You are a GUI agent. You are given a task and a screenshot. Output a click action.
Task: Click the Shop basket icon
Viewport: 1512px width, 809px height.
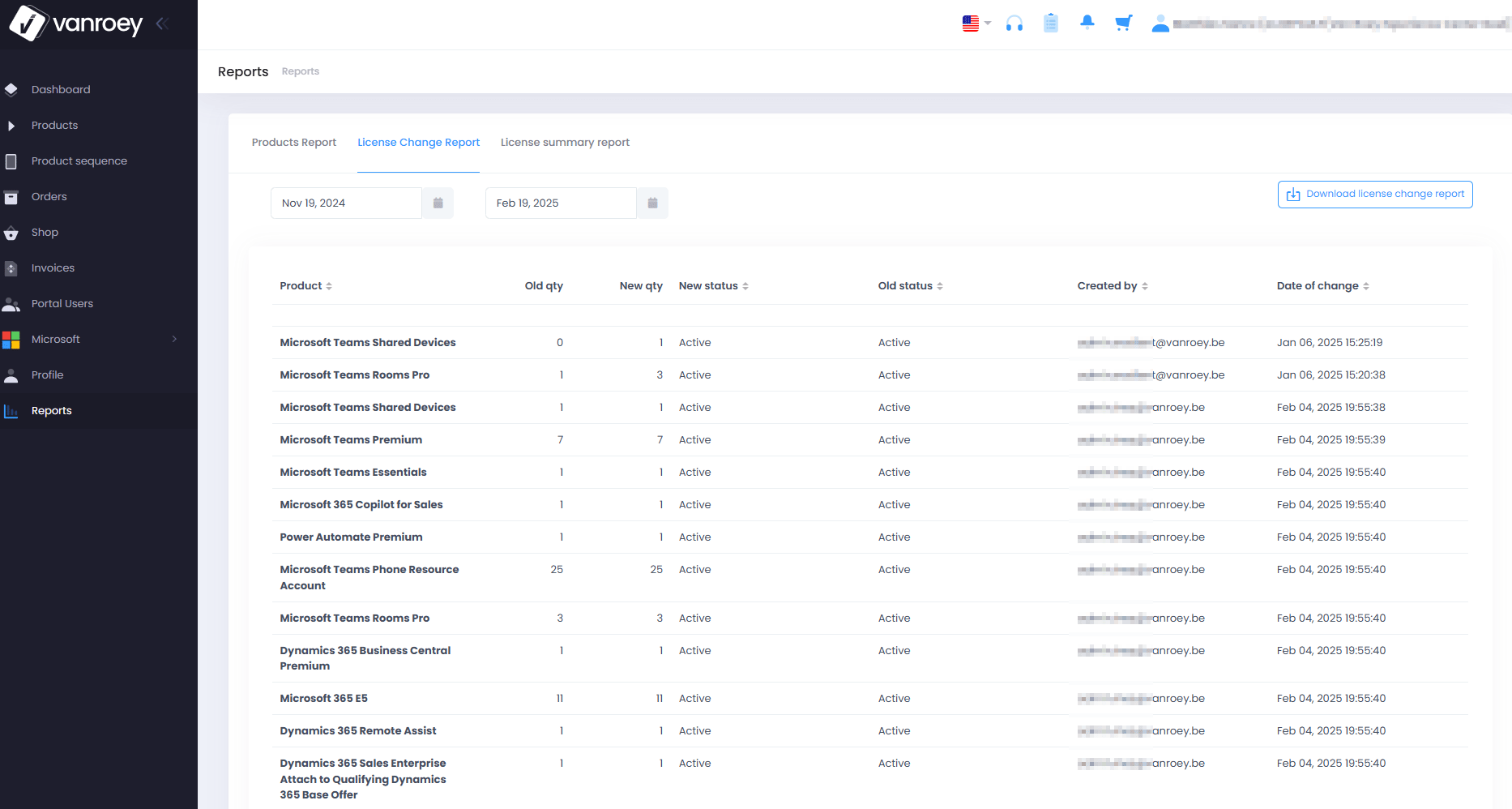11,233
